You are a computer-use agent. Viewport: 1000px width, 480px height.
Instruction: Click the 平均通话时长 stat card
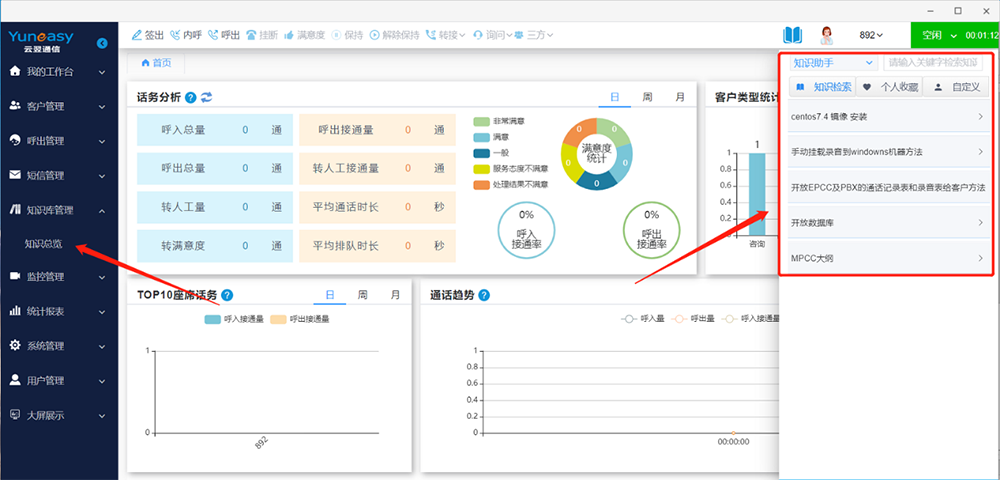[378, 207]
